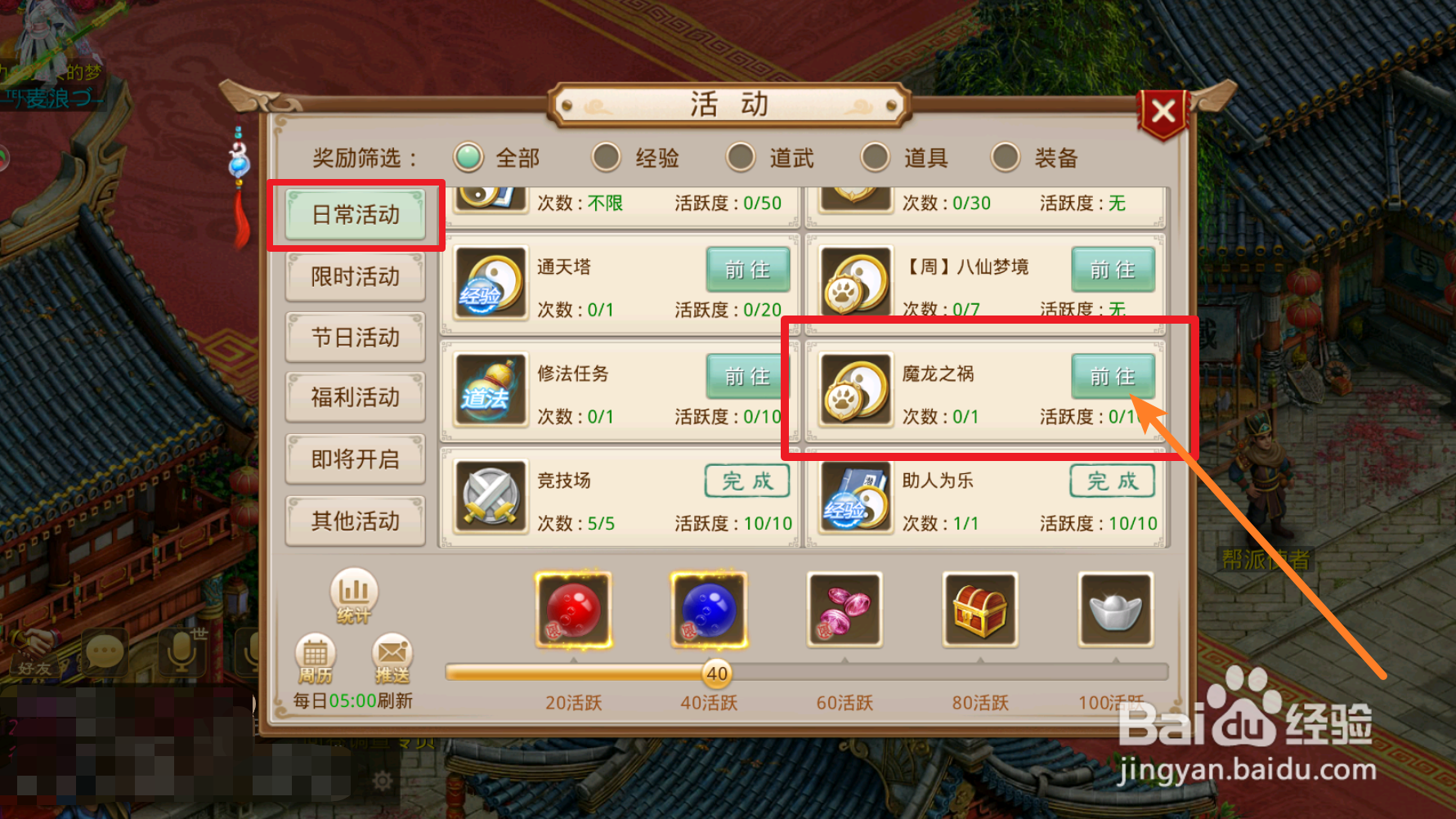Tap the treasure chest 80活跃 reward

(980, 610)
